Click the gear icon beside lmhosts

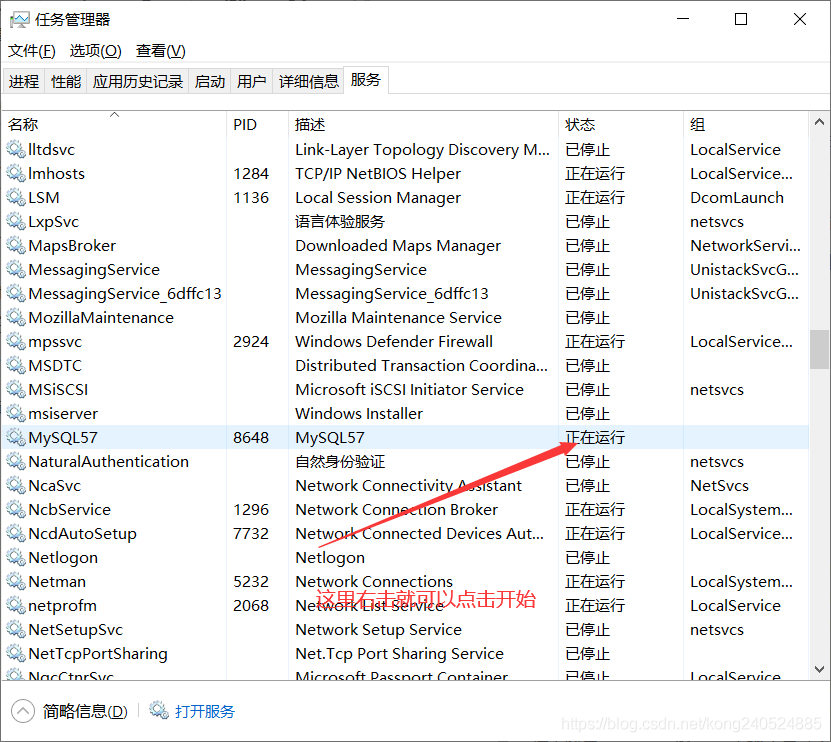tap(16, 173)
